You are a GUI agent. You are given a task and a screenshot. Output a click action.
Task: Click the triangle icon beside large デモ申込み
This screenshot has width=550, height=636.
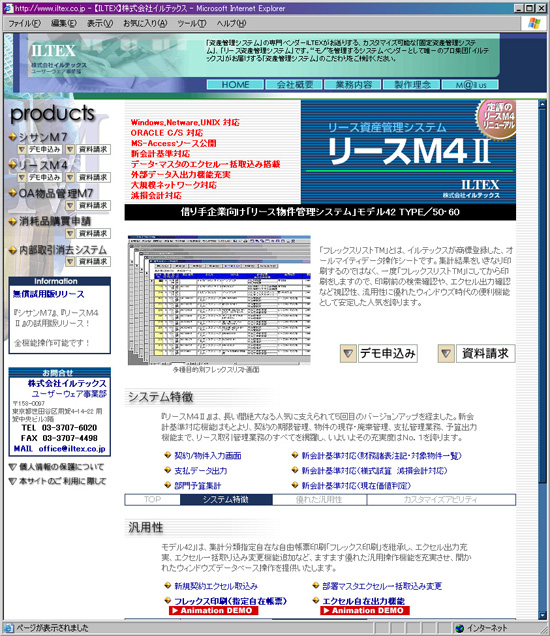pos(348,353)
